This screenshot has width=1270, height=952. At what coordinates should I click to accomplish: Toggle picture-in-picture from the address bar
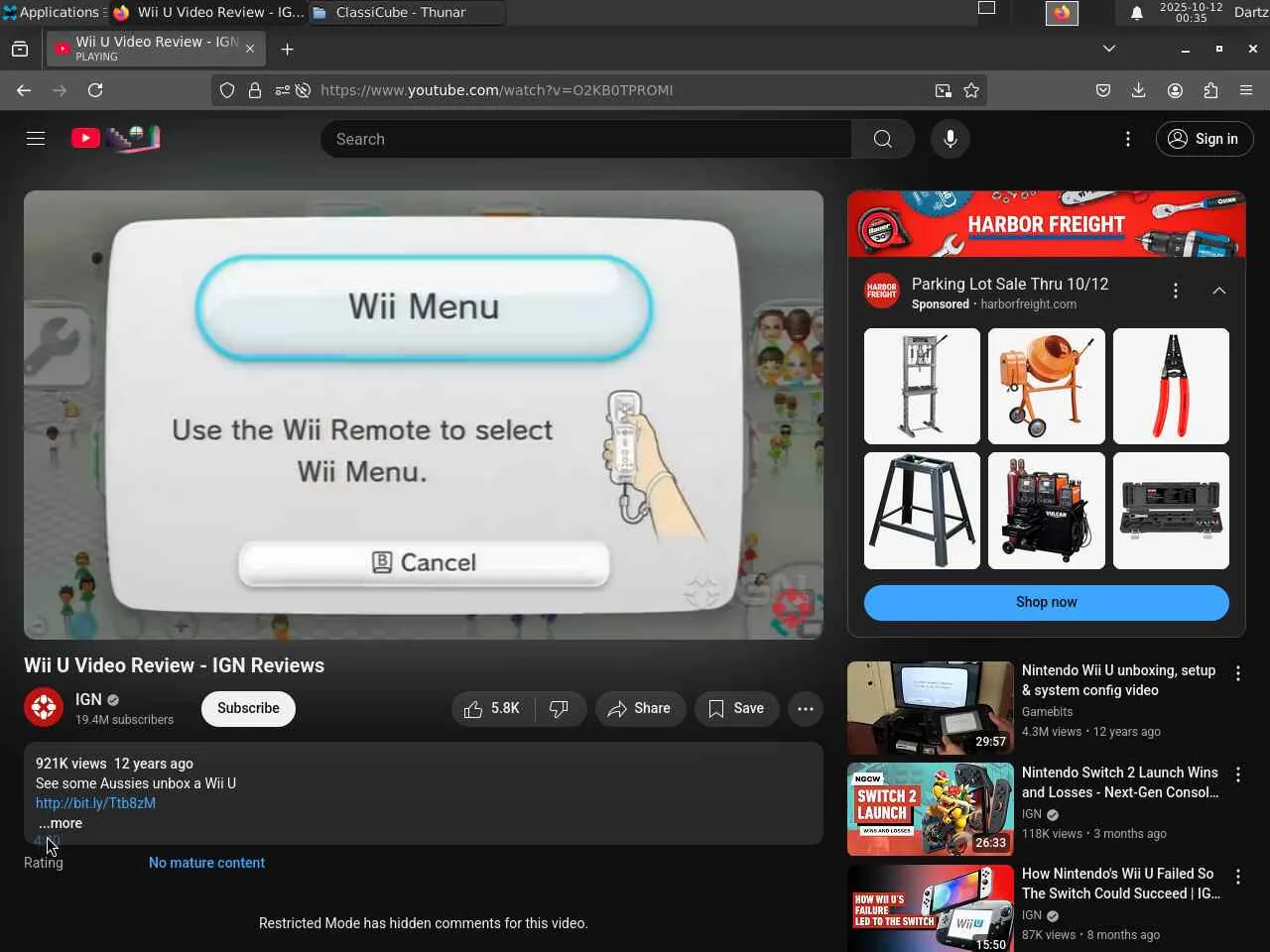point(943,90)
